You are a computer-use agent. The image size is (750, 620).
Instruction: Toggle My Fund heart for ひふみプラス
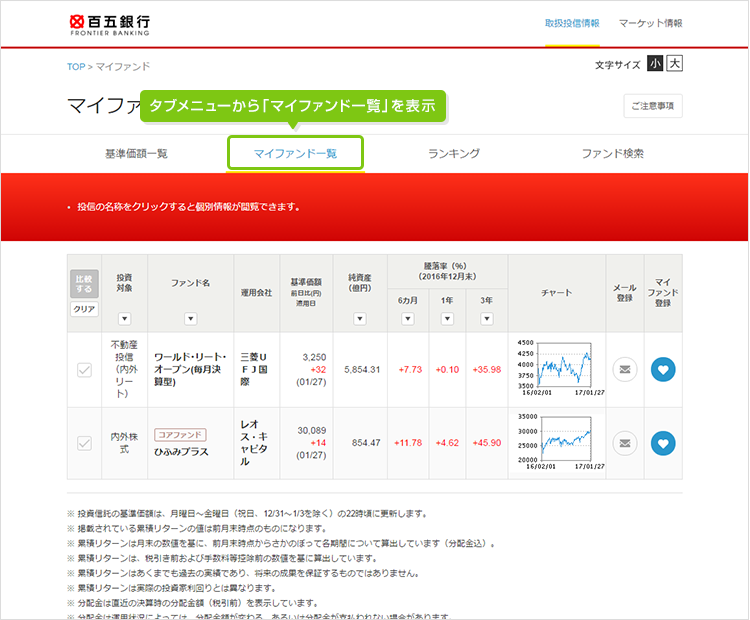click(663, 443)
